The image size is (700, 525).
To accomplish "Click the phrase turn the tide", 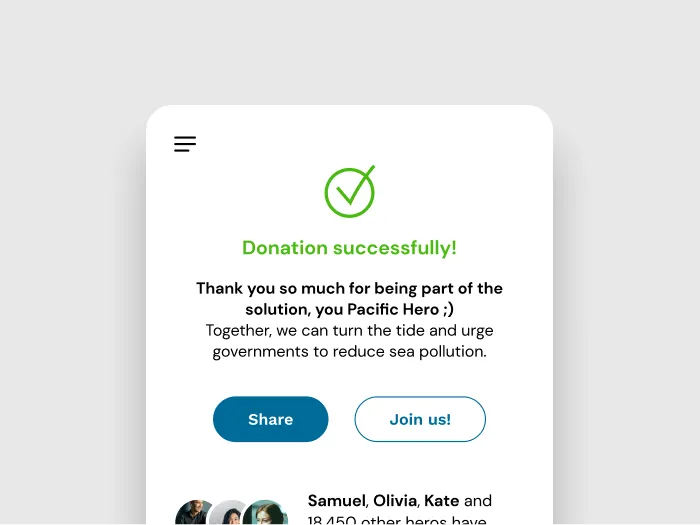I will click(378, 330).
